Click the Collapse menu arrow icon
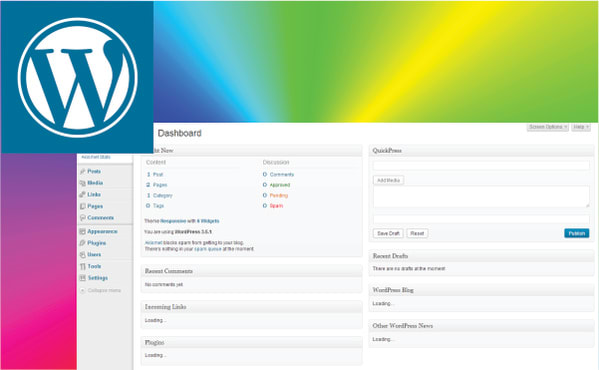 pos(83,291)
